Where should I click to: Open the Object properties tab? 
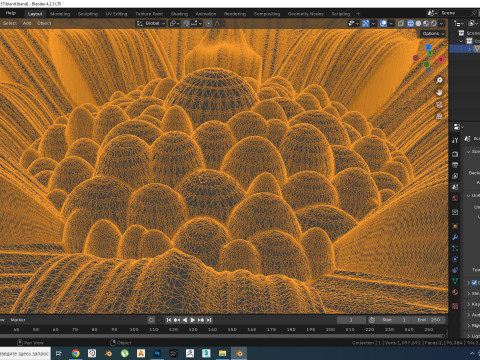click(x=455, y=226)
